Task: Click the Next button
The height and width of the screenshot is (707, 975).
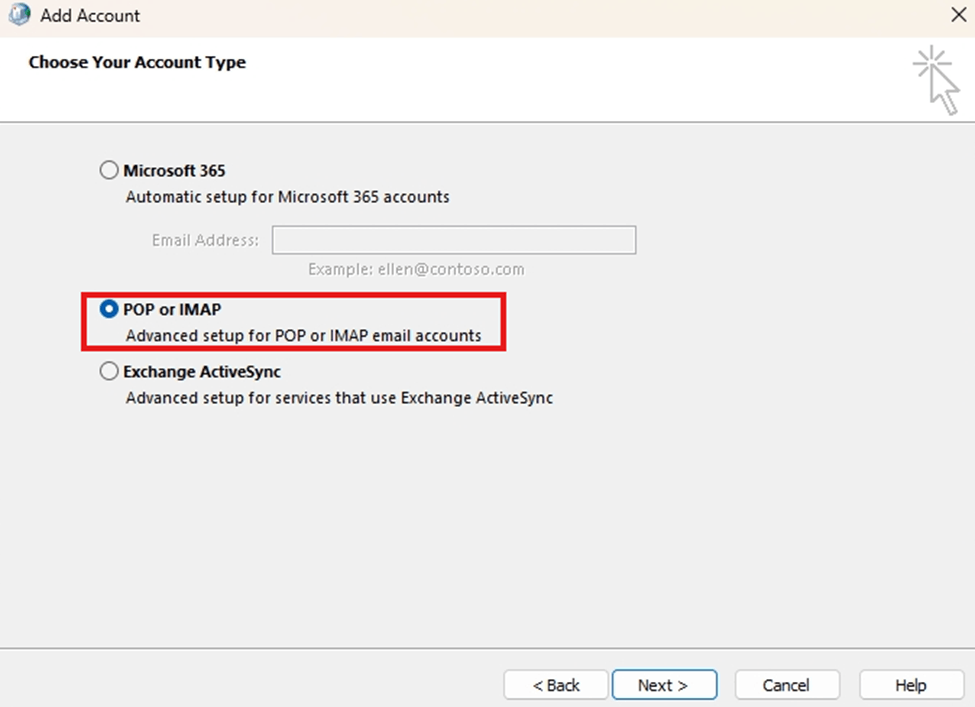Action: click(664, 685)
